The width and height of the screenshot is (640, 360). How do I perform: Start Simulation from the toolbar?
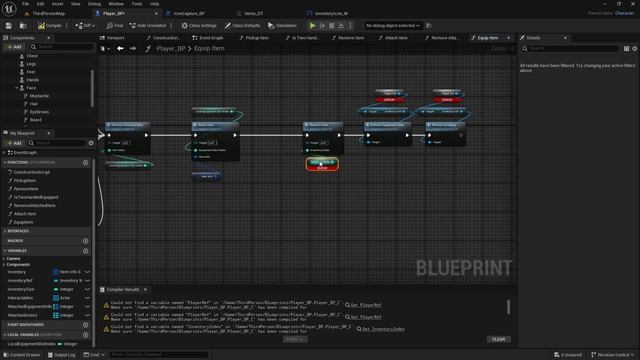click(x=282, y=25)
